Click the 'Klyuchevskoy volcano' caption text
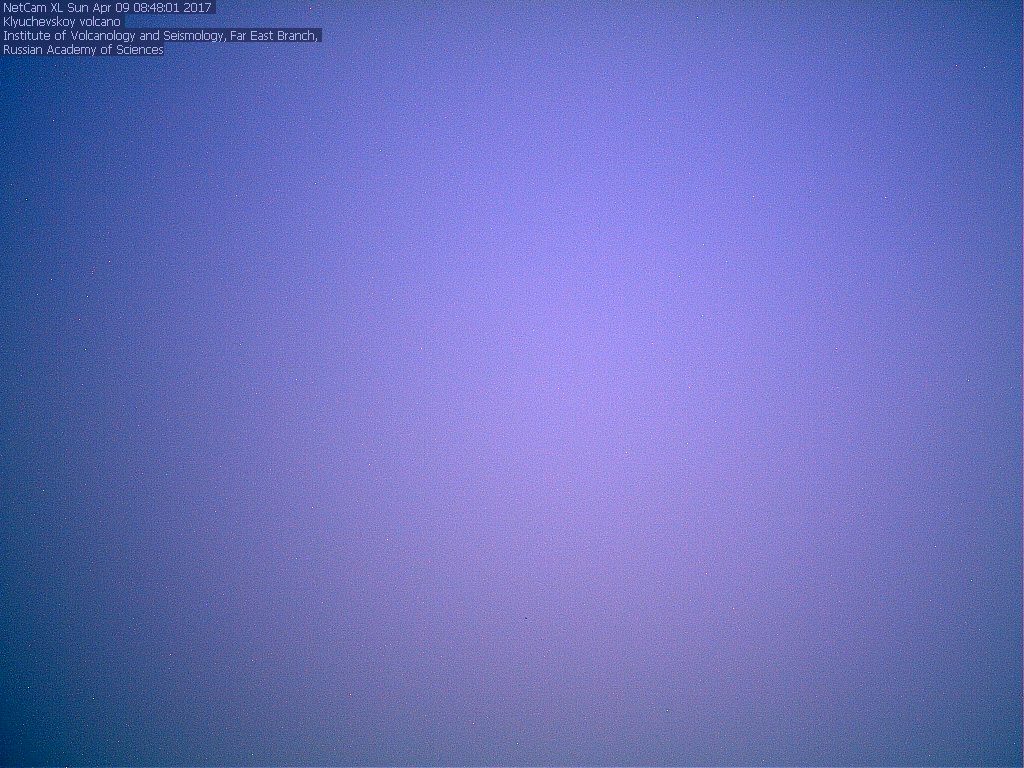Image resolution: width=1024 pixels, height=768 pixels. click(62, 22)
